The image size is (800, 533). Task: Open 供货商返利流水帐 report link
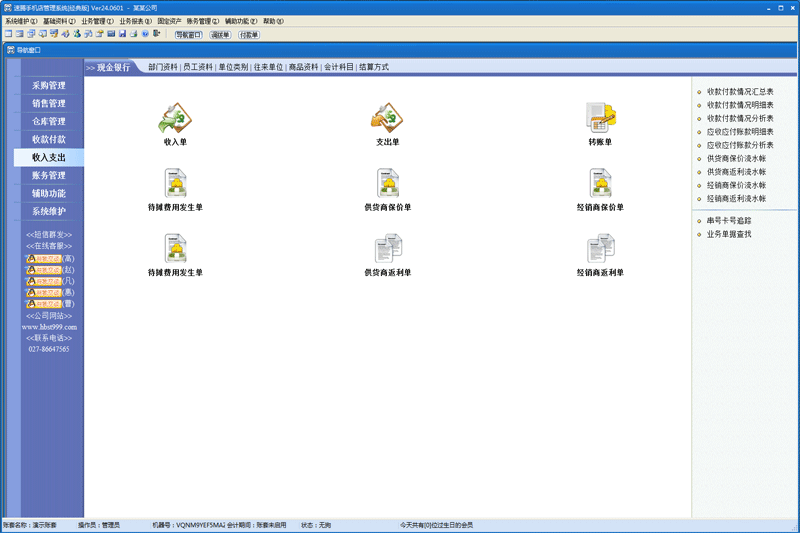(x=736, y=172)
